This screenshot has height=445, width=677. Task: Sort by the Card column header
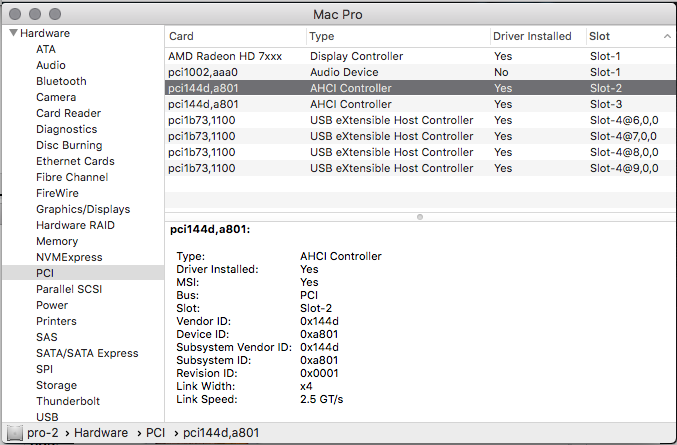tap(236, 36)
